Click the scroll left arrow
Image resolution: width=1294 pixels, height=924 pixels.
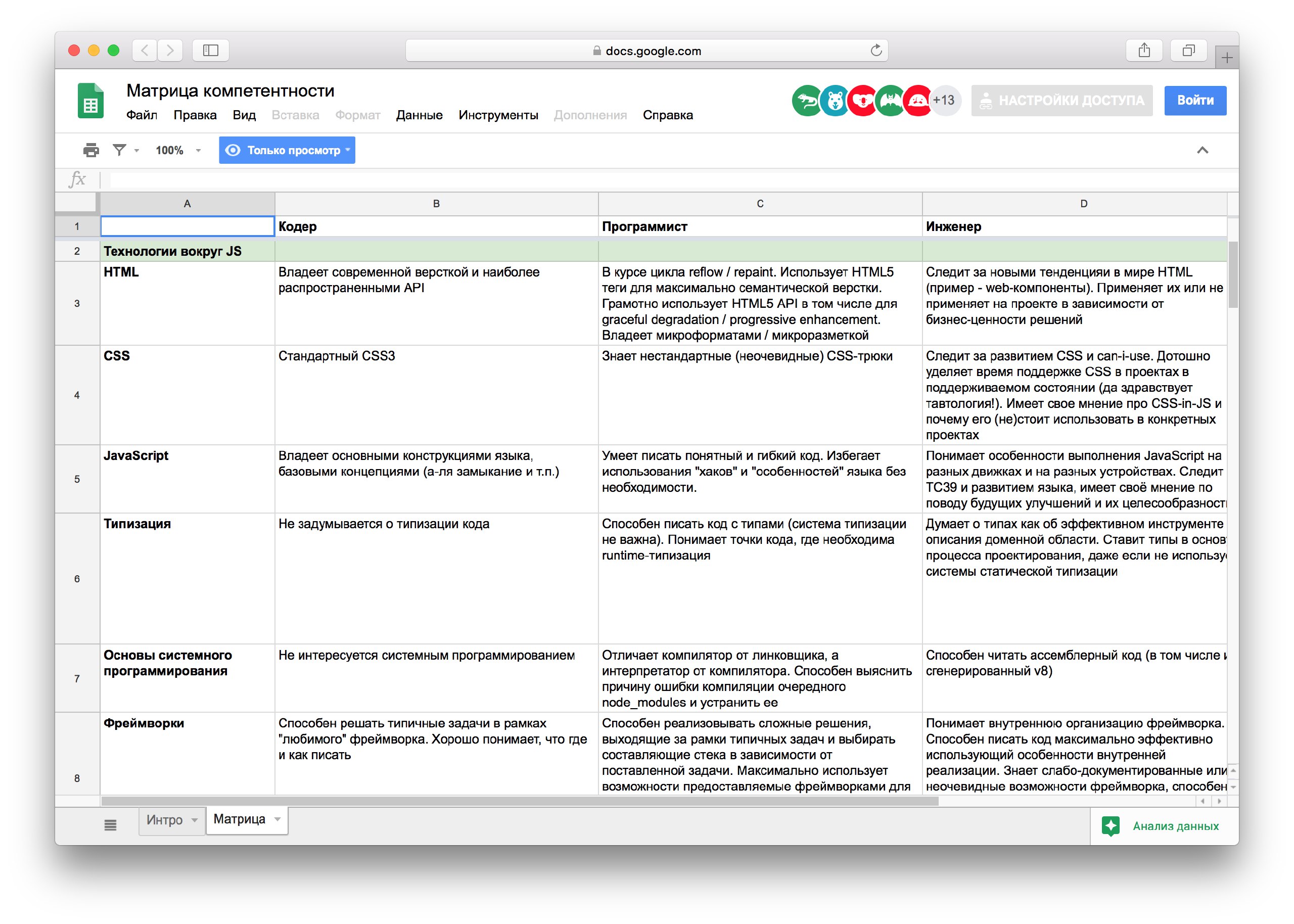click(x=1203, y=801)
